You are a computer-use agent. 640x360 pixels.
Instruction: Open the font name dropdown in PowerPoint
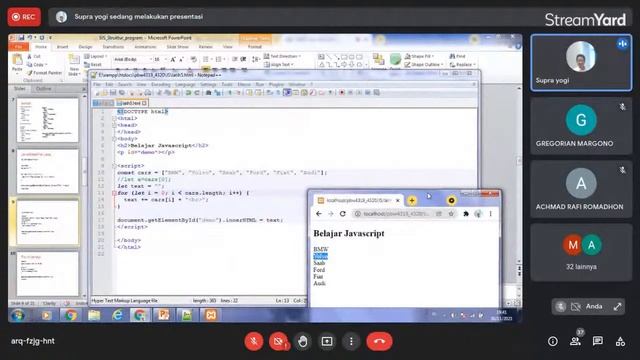[151, 60]
